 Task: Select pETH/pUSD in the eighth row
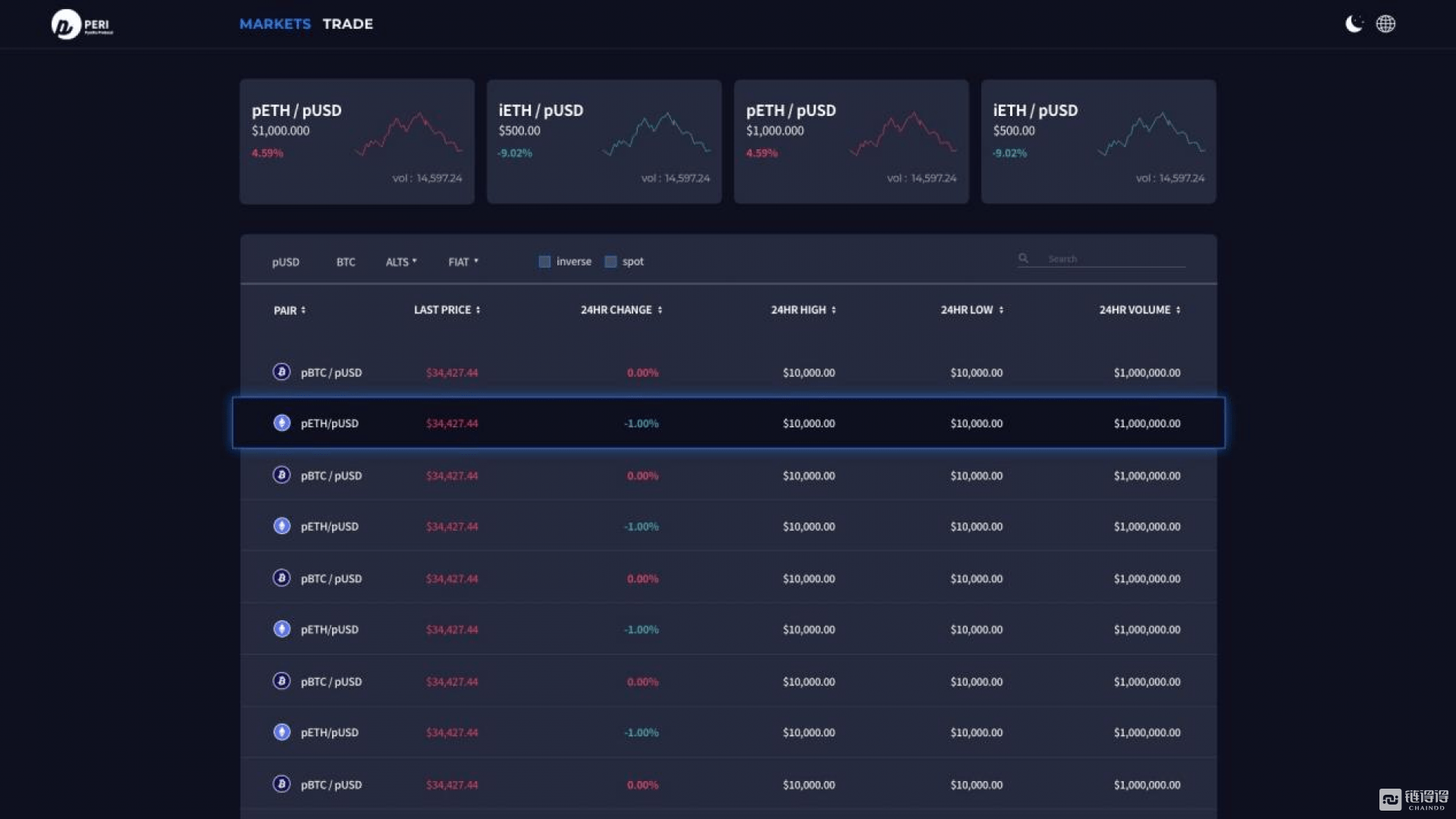click(330, 733)
